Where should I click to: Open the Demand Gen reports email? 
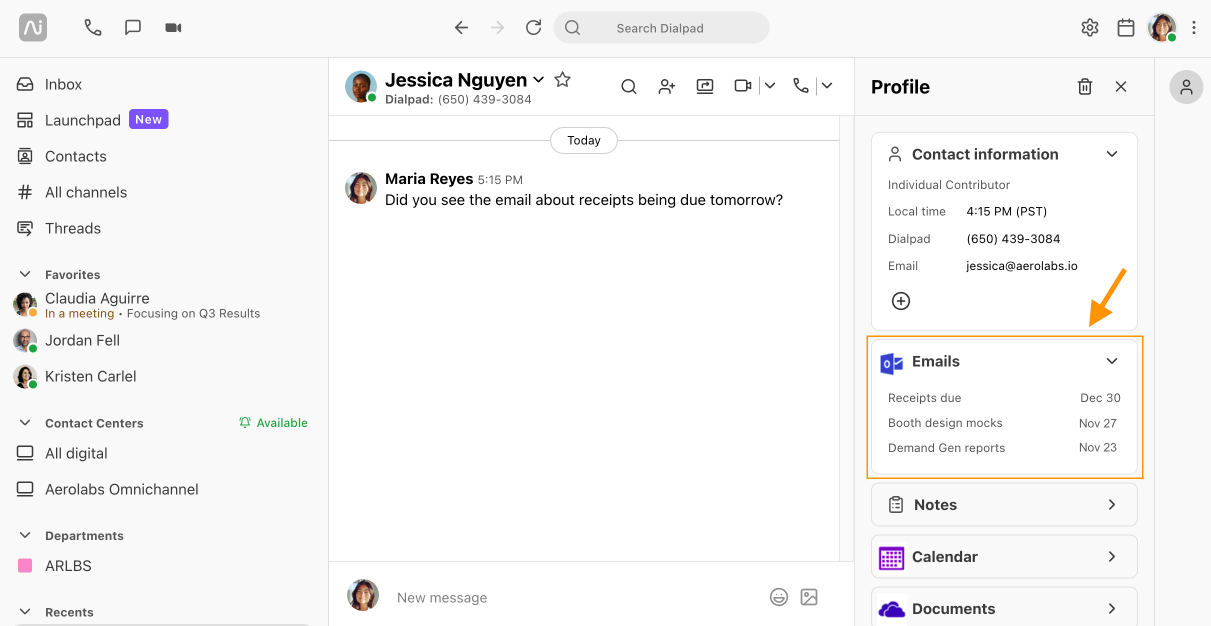click(1004, 448)
